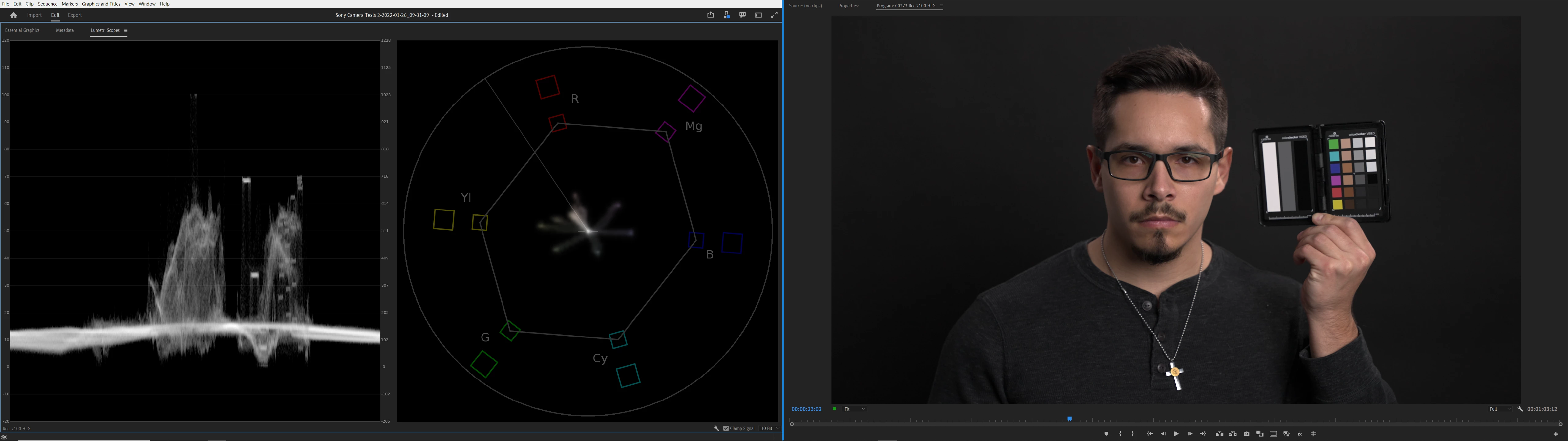Screen dimensions: 1568x441
Task: Click the Home icon
Action: (13, 15)
